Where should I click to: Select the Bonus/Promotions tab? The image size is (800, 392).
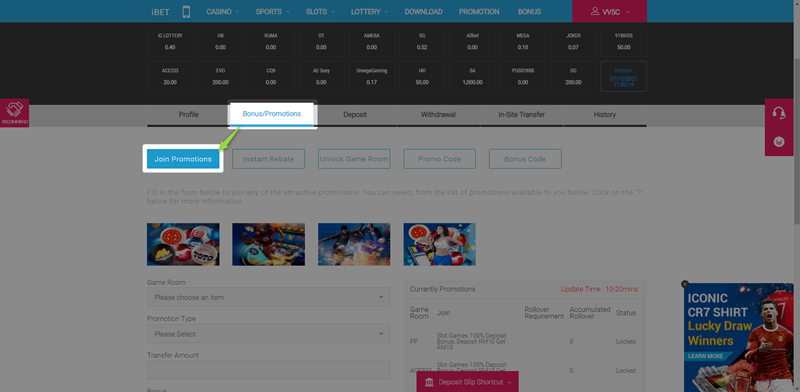271,114
